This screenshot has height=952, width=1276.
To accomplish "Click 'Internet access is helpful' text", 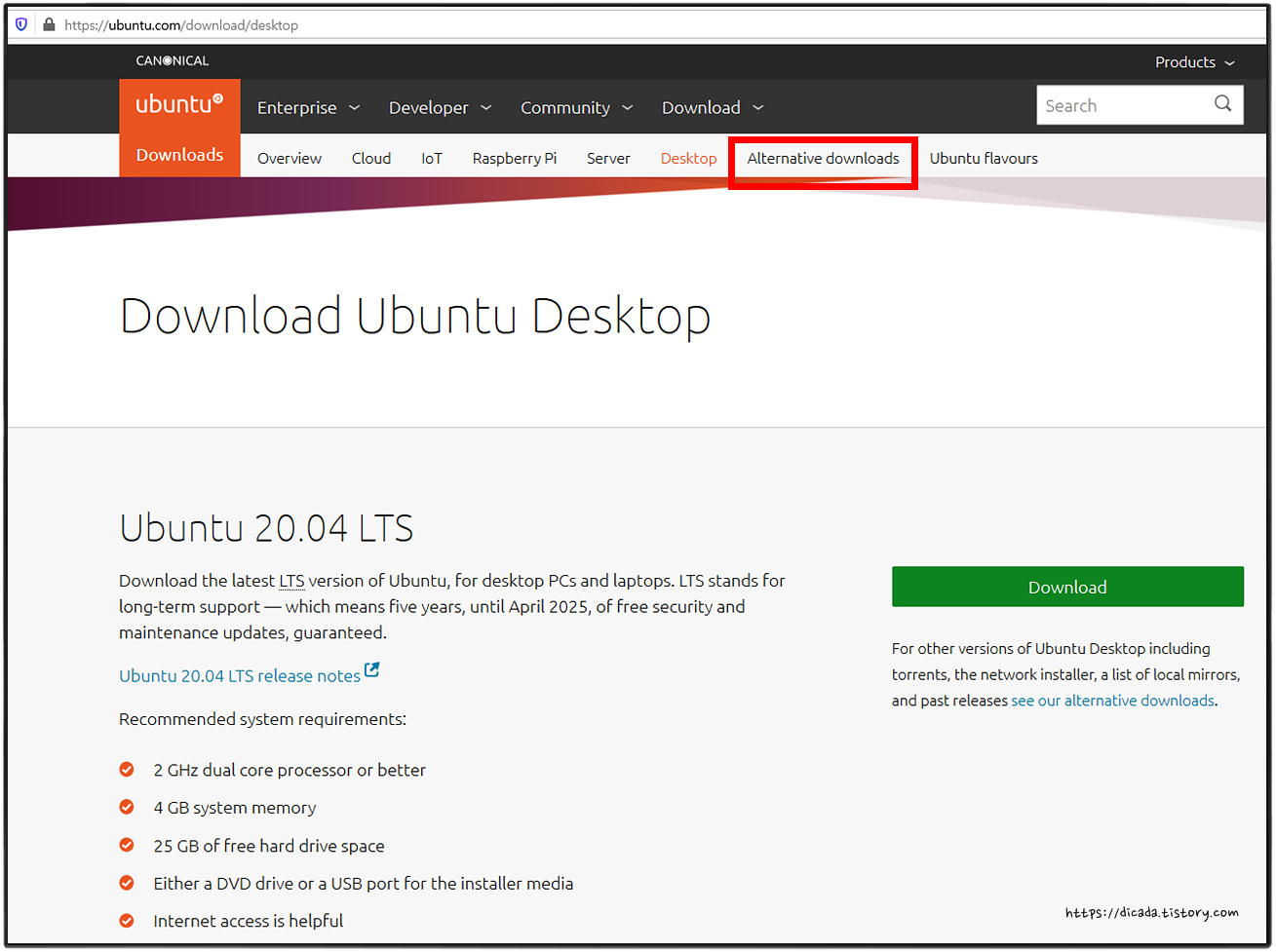I will (x=249, y=921).
